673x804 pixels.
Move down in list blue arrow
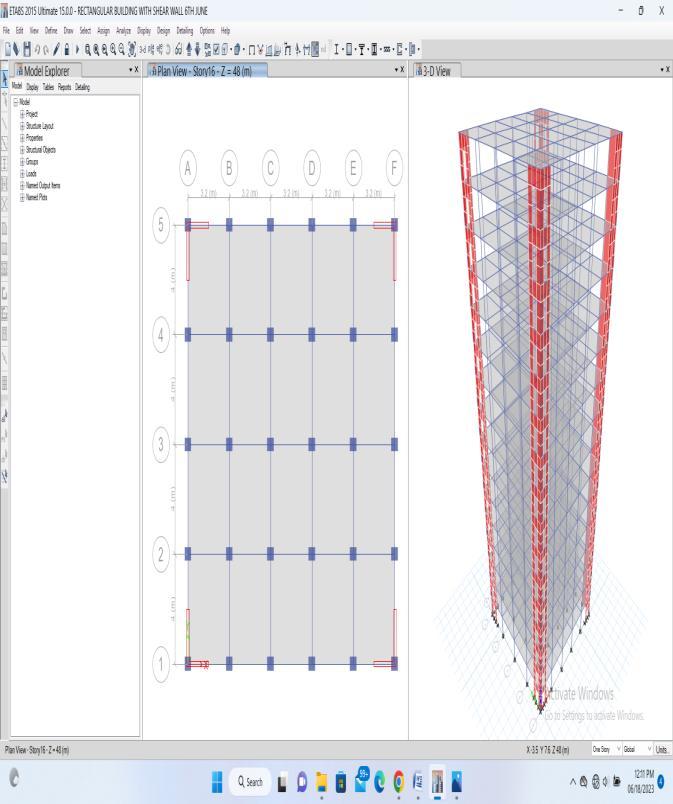tap(197, 49)
